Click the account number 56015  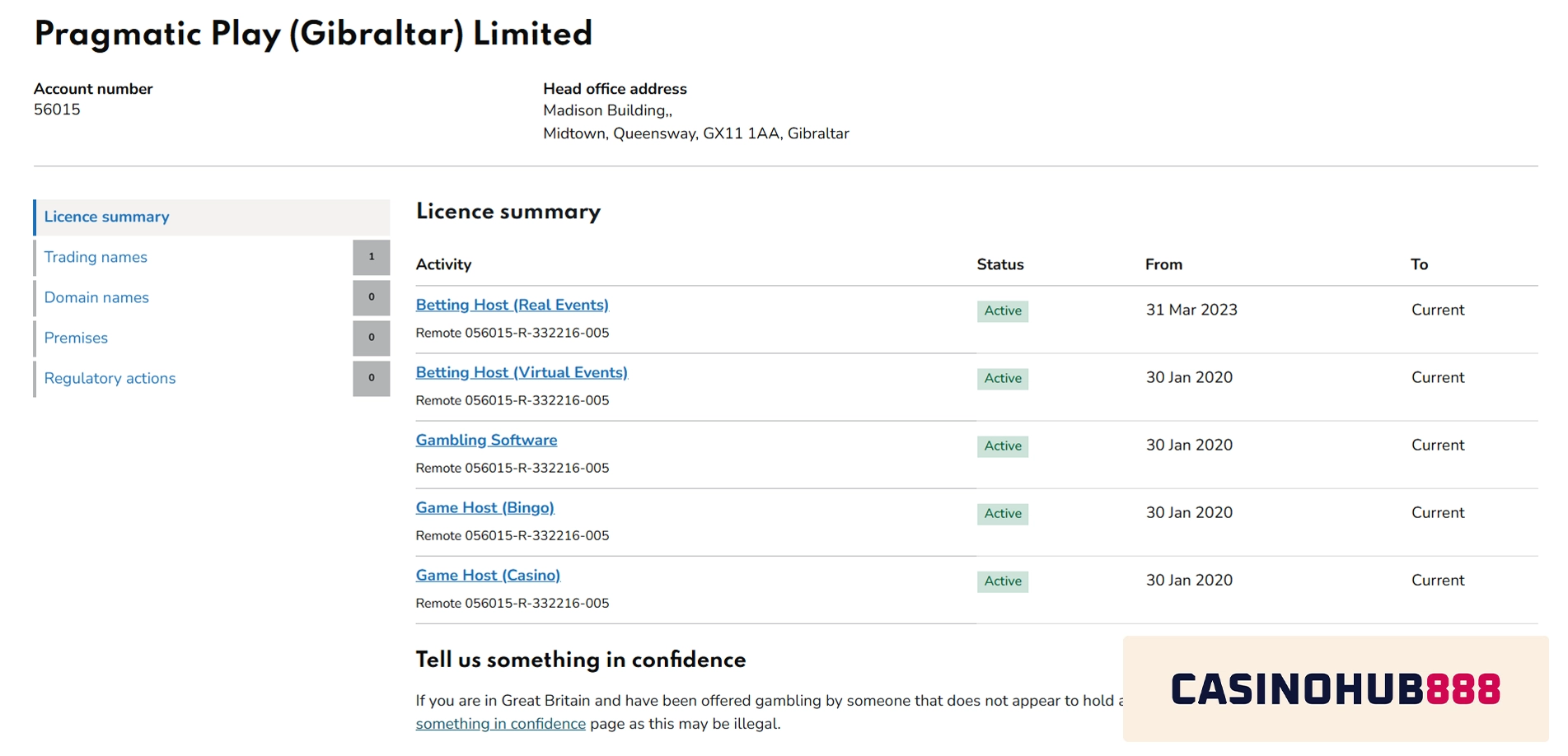(57, 110)
